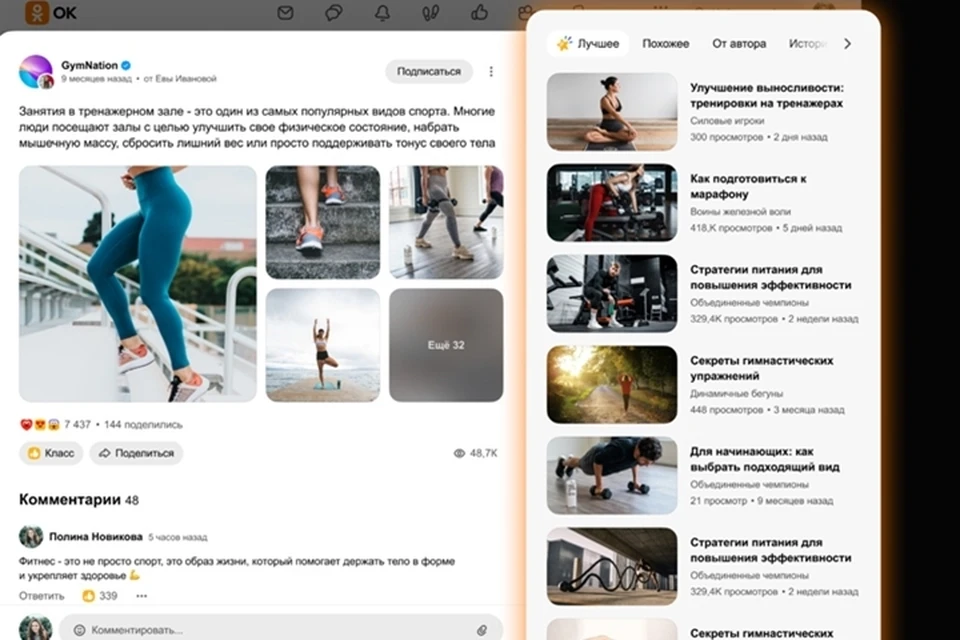Viewport: 960px width, 640px height.
Task: Click the "9 месяцев назад" post timestamp
Action: [x=96, y=79]
